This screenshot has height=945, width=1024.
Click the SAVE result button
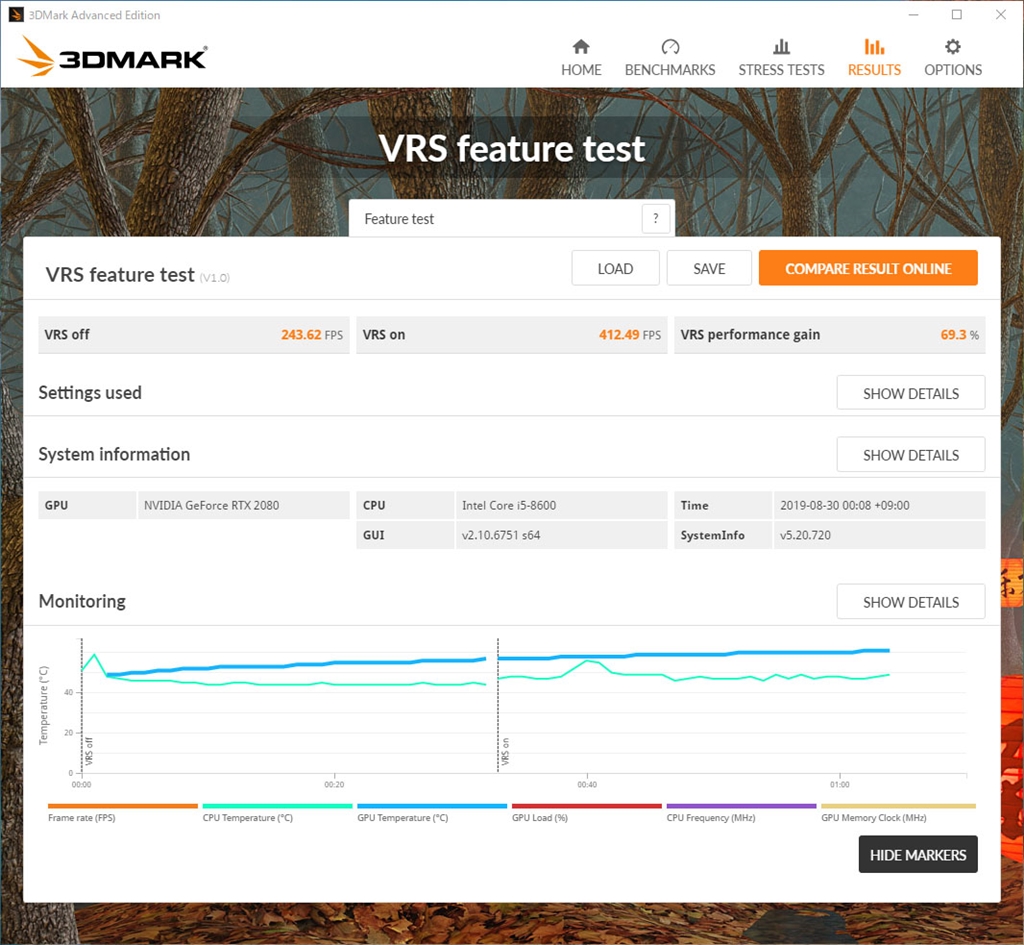pos(709,268)
